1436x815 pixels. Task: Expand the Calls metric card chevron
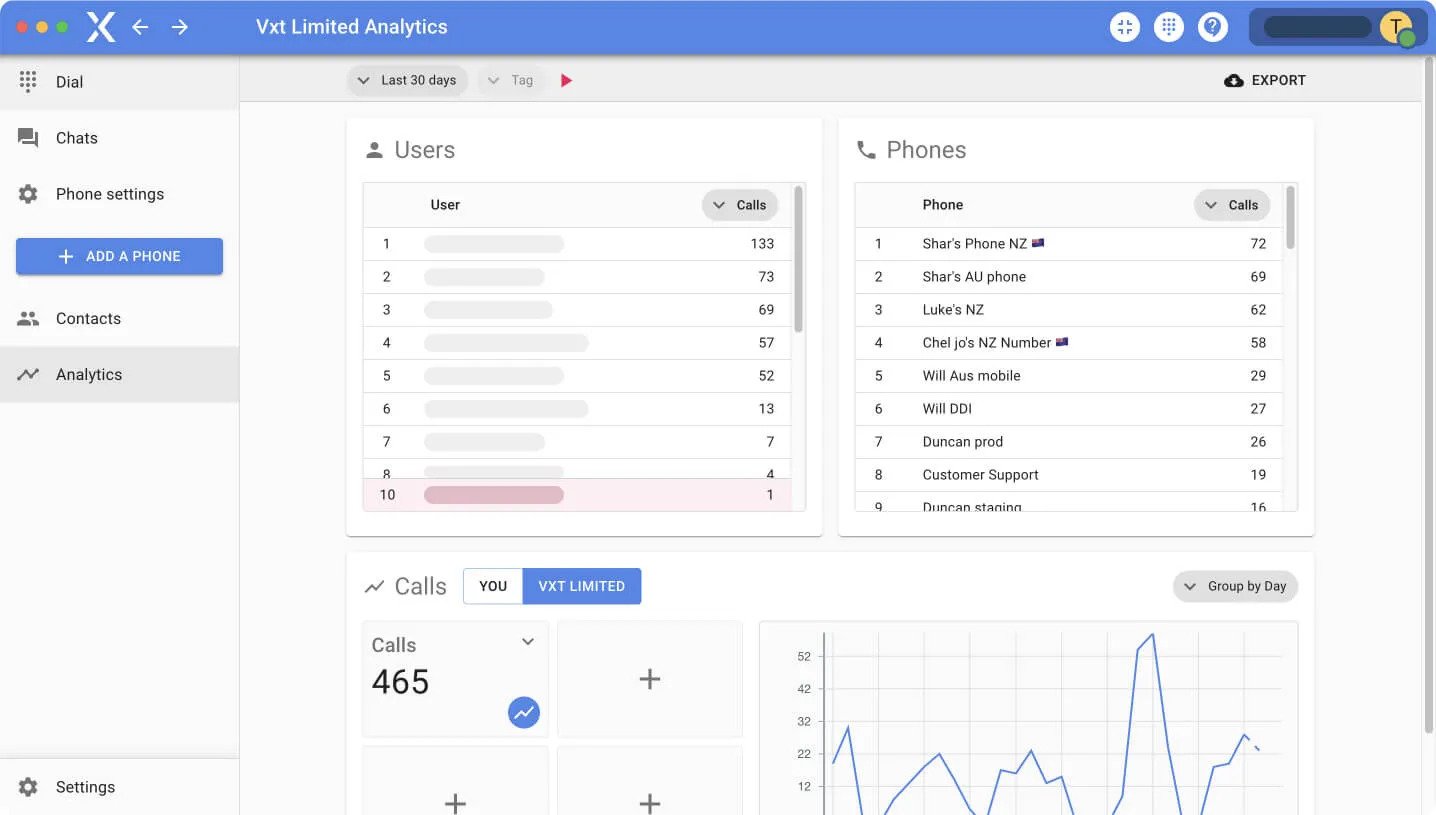(528, 642)
